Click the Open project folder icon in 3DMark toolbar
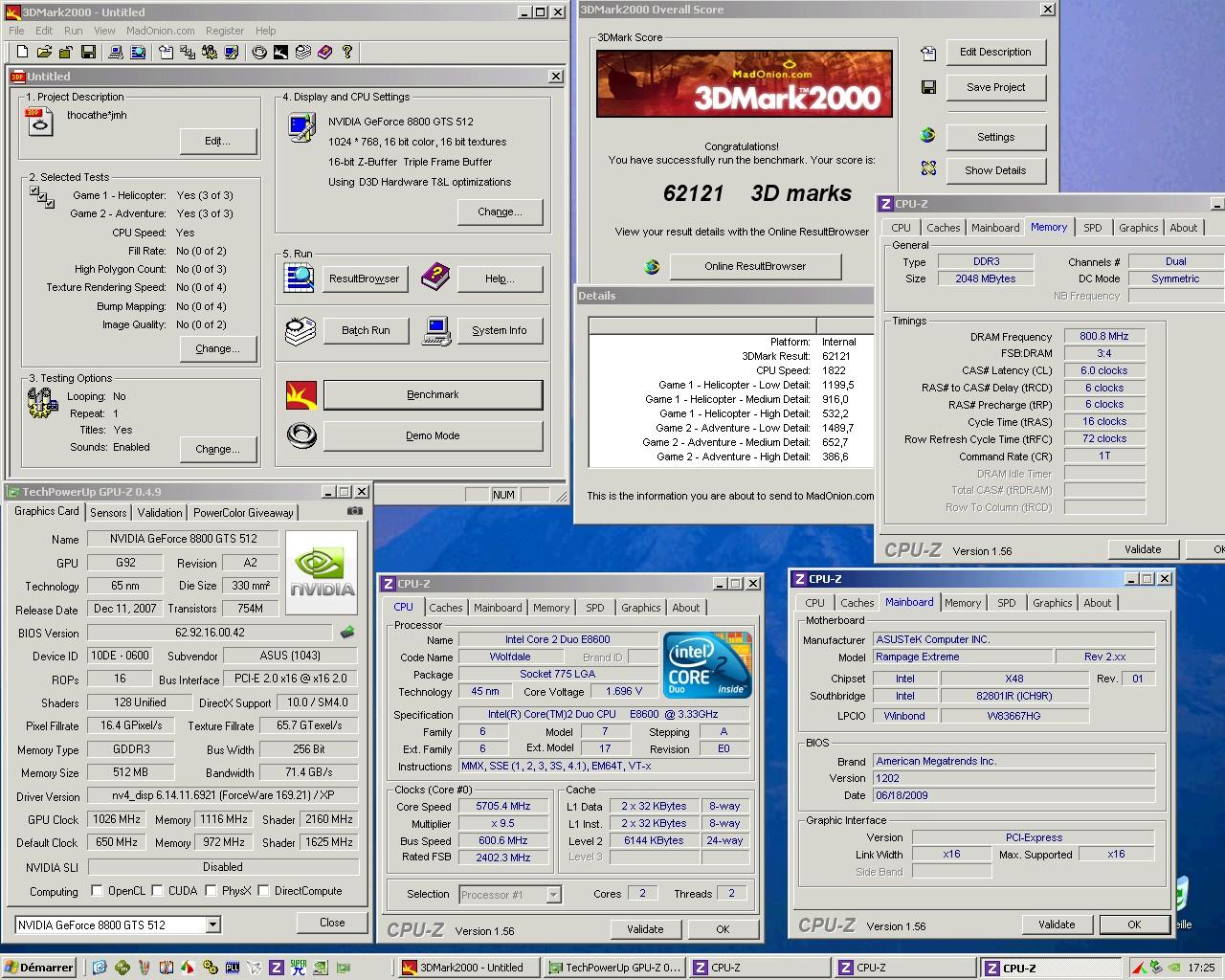 [x=44, y=52]
